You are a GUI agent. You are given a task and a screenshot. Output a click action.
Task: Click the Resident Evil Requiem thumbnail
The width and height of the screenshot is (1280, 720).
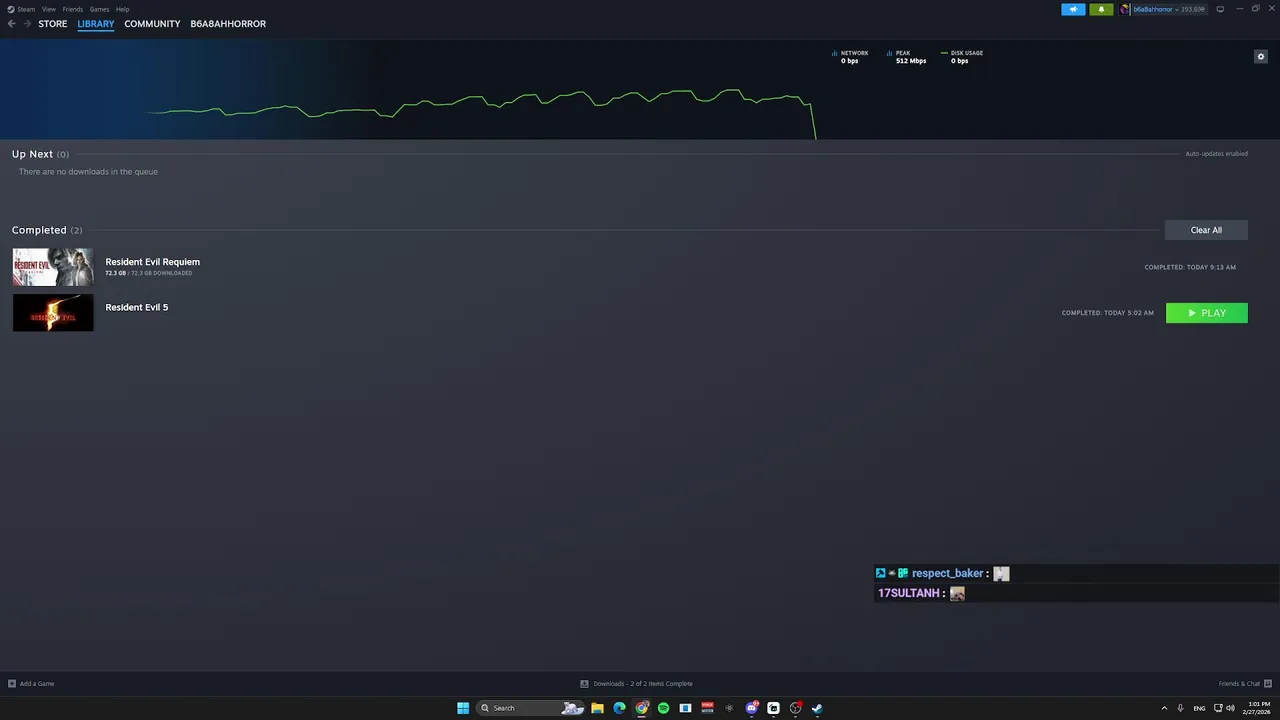click(53, 267)
